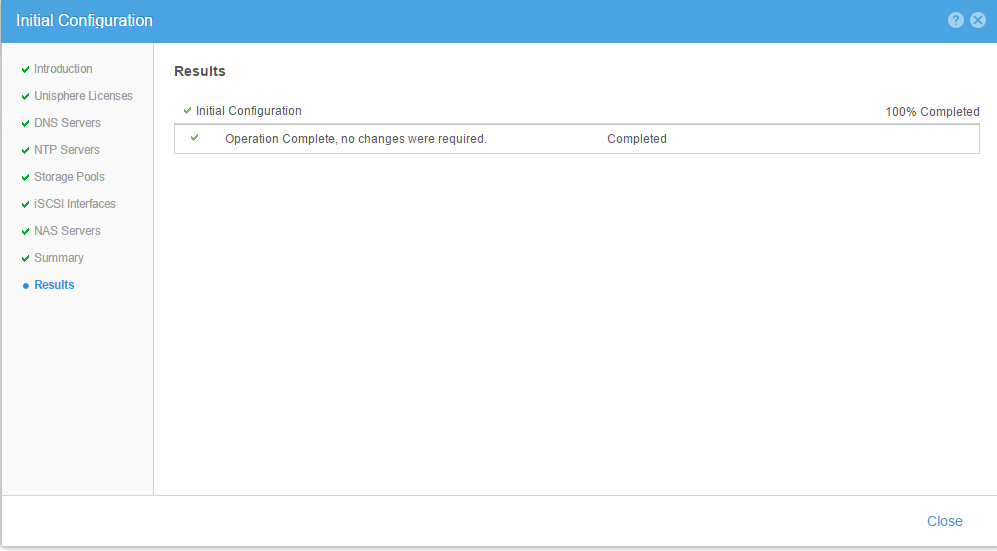Open the help question mark icon
Screen dimensions: 997x551
(955, 20)
